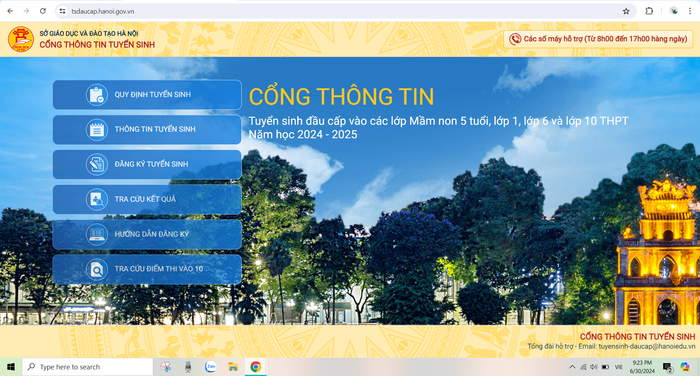700x376 pixels.
Task: Click the volume icon in system tray
Action: [x=594, y=367]
